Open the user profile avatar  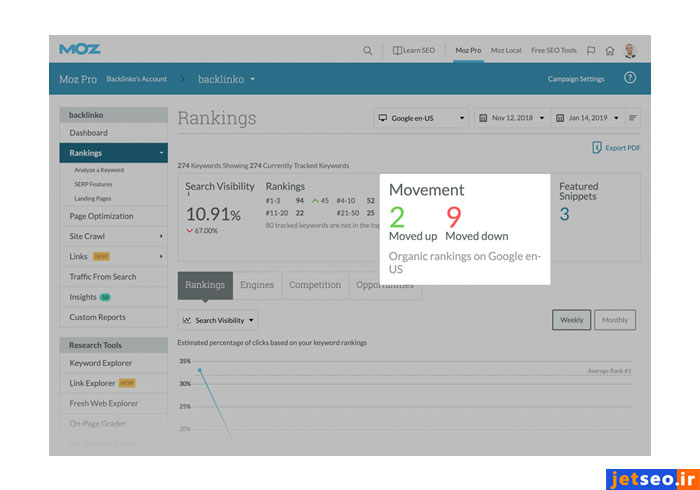[x=630, y=50]
